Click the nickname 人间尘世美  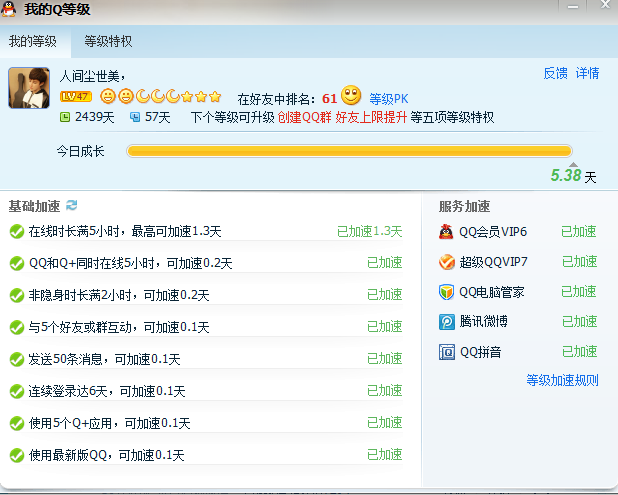tap(92, 76)
